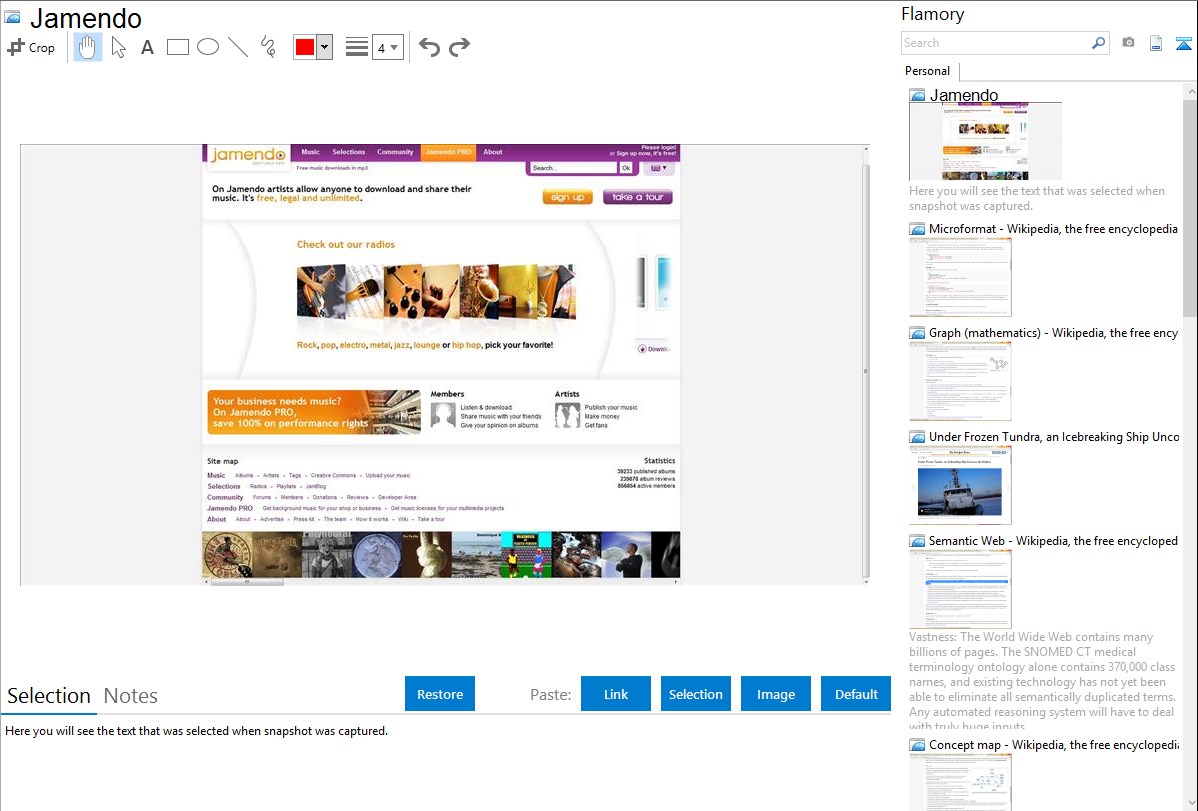
Task: Click the snapshot icon beside Under Frozen Tundra
Action: [918, 436]
